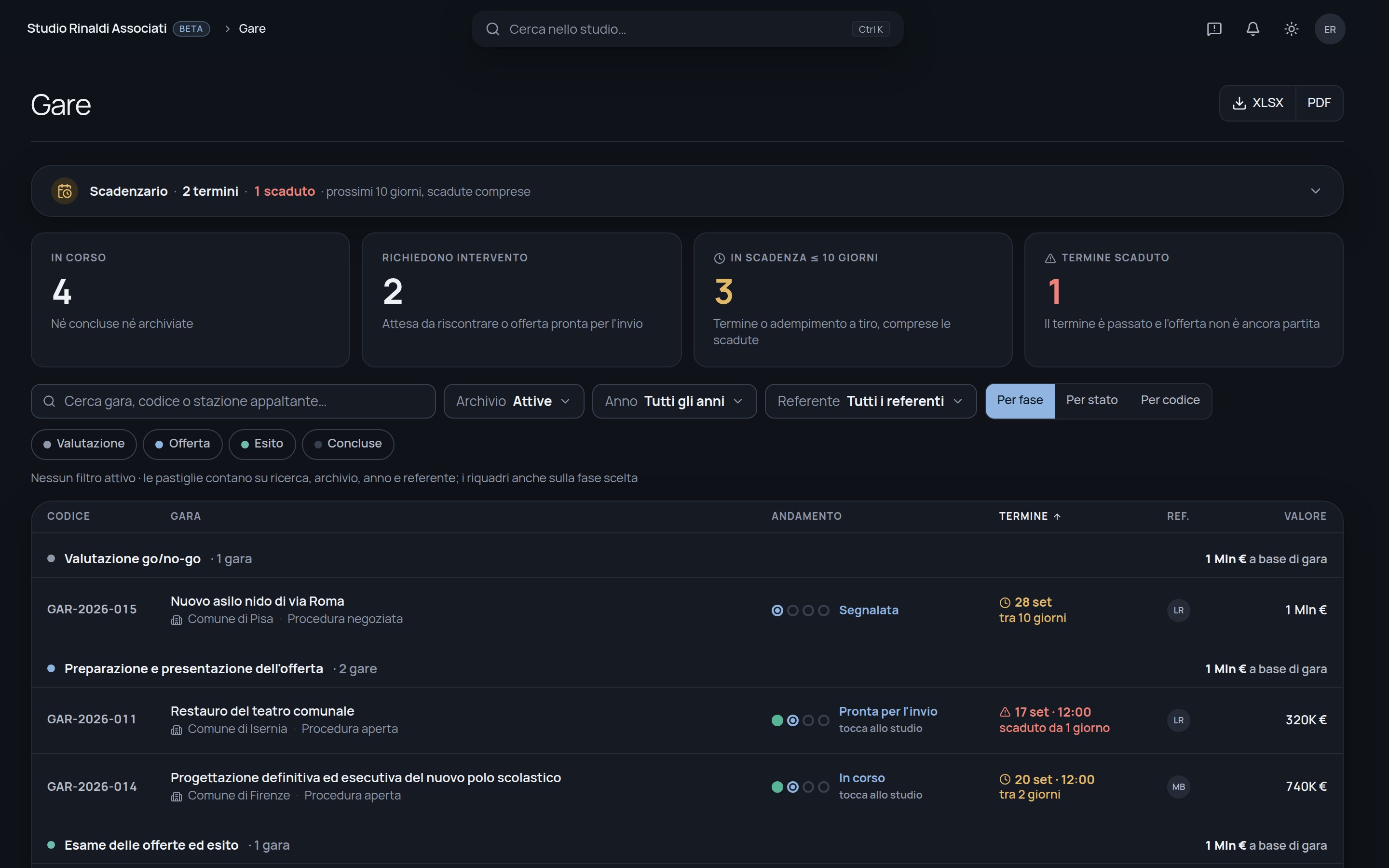Image resolution: width=1389 pixels, height=868 pixels.
Task: Click the warning icon next to 17 set
Action: (x=1005, y=712)
